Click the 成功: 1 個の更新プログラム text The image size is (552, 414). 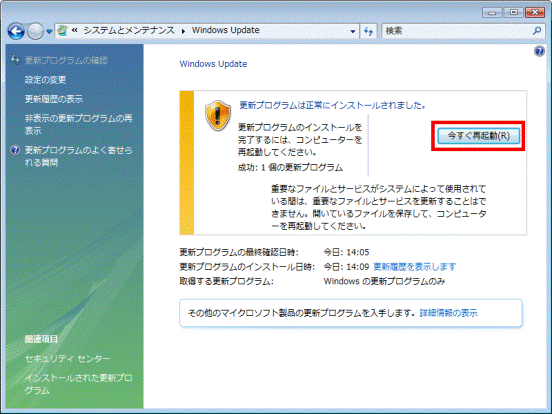[x=290, y=168]
